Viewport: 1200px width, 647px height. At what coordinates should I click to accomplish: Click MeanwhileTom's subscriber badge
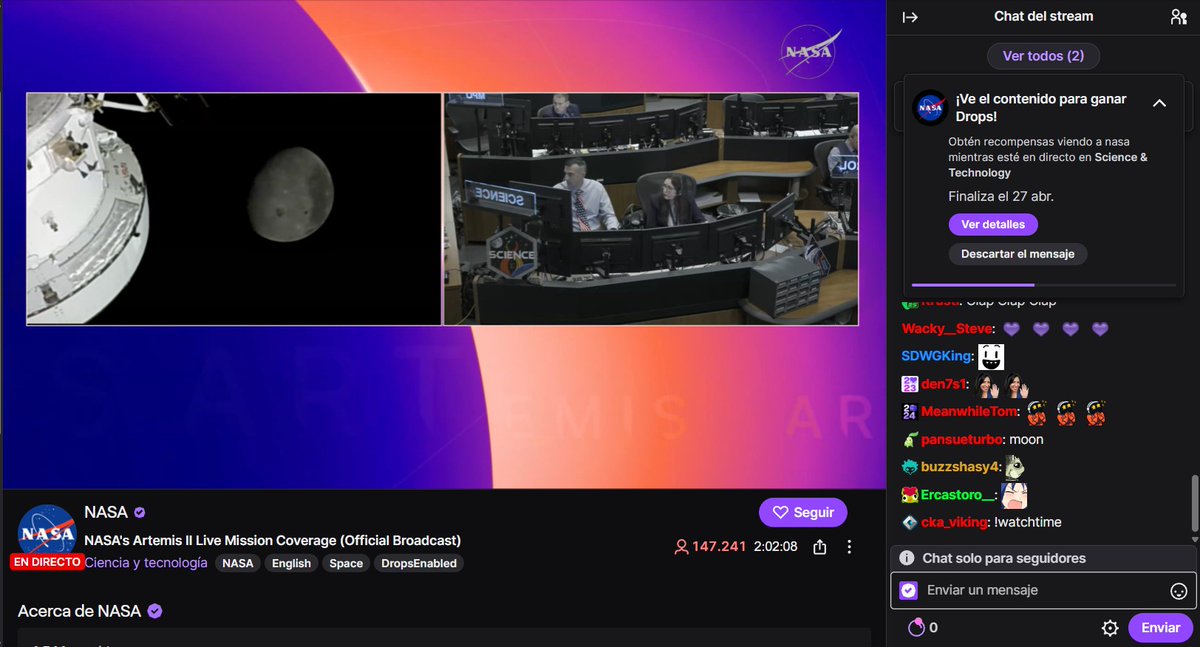click(910, 412)
